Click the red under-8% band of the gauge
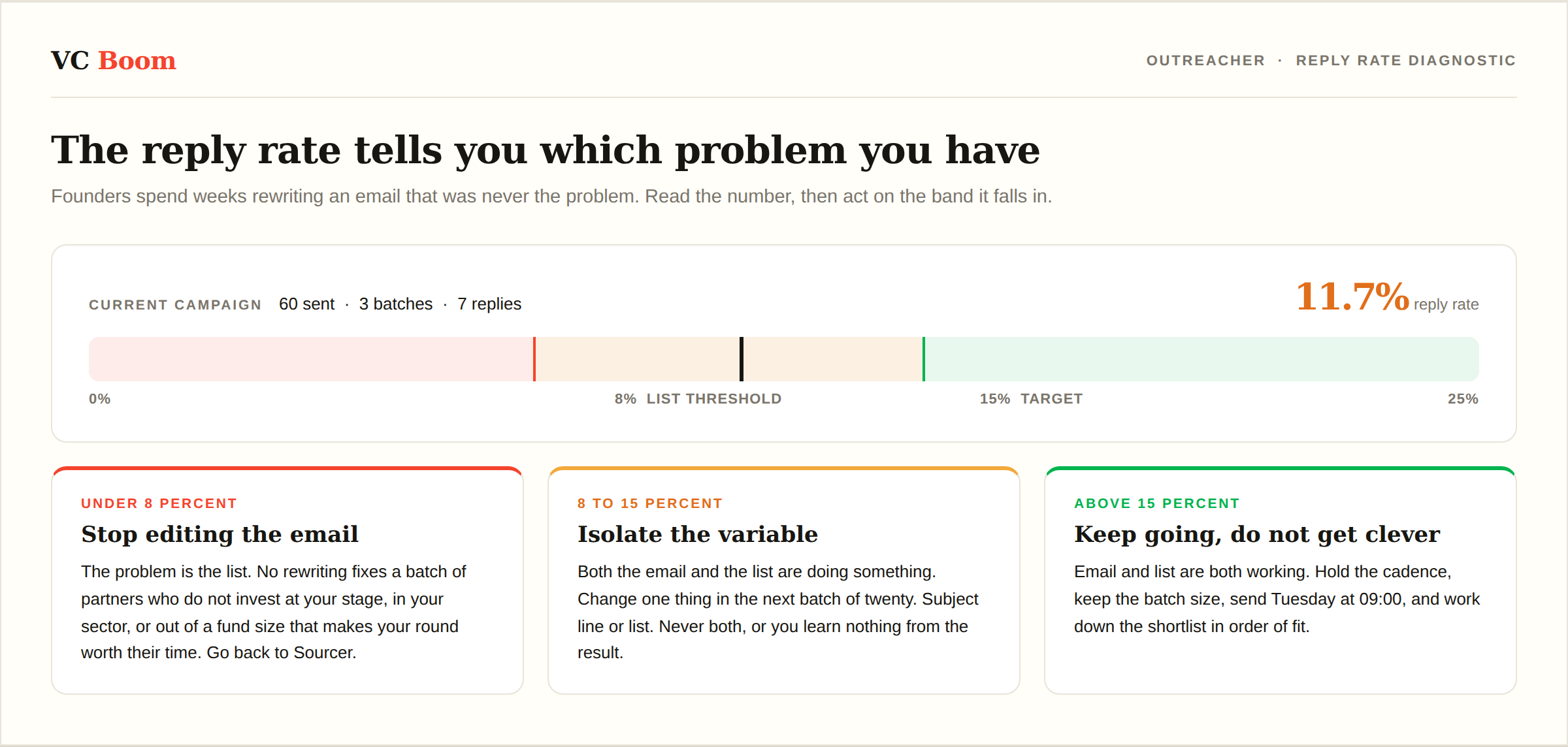The image size is (1568, 747). pos(311,359)
